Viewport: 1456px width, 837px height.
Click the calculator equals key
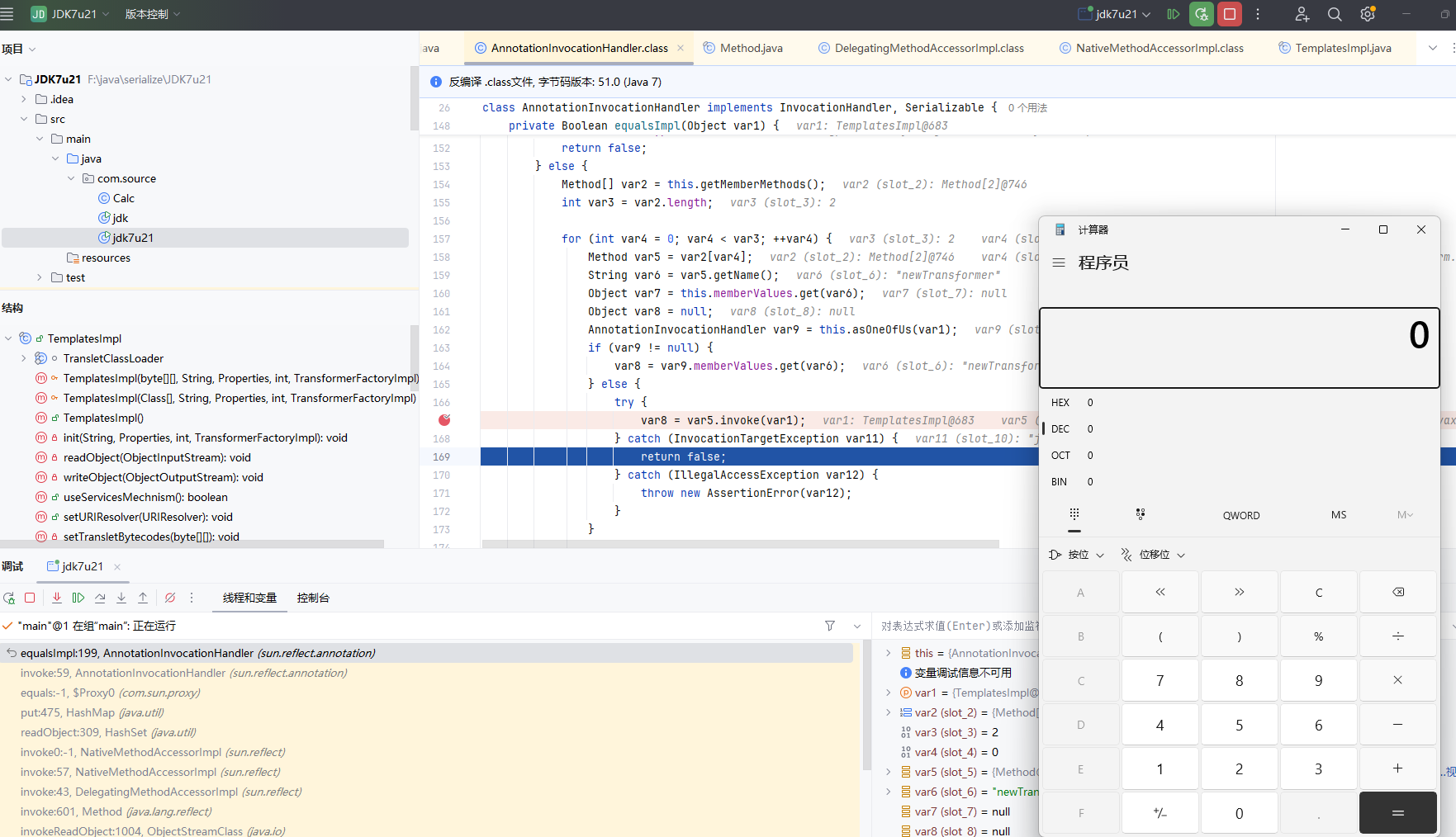(x=1398, y=813)
